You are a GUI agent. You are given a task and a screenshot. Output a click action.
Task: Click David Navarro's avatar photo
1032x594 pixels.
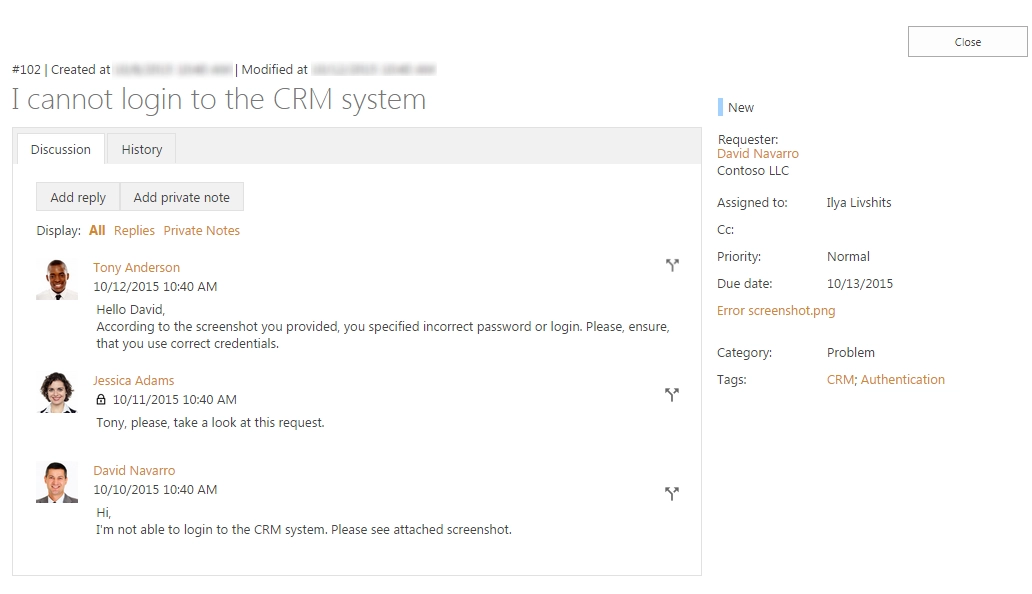point(57,483)
